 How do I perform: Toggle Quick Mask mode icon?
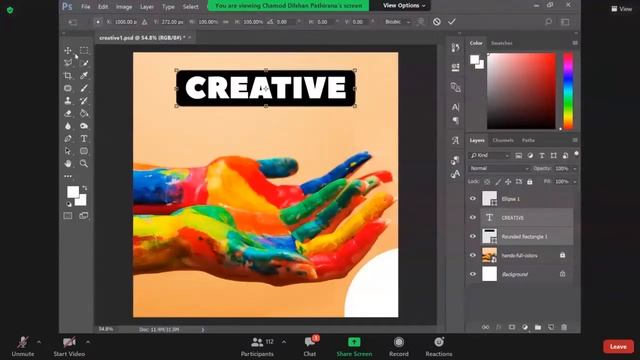(x=68, y=216)
